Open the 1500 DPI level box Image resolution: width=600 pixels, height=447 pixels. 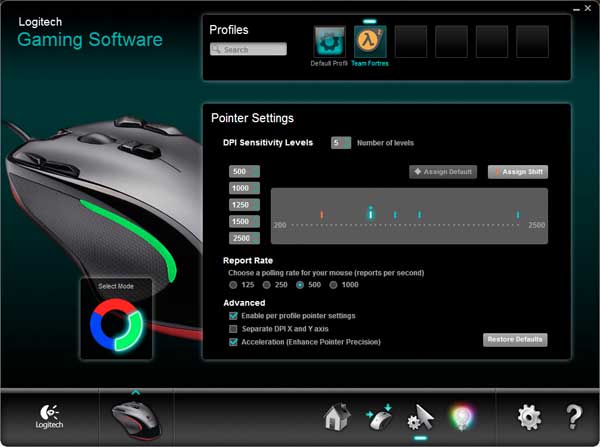pos(244,221)
